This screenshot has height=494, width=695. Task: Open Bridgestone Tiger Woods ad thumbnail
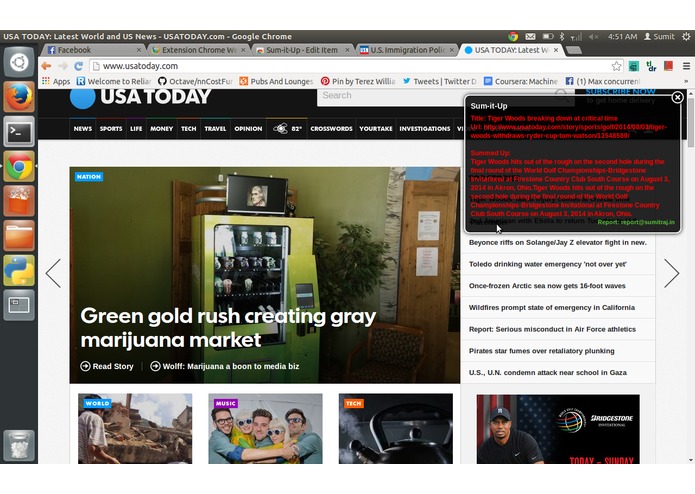pos(558,429)
